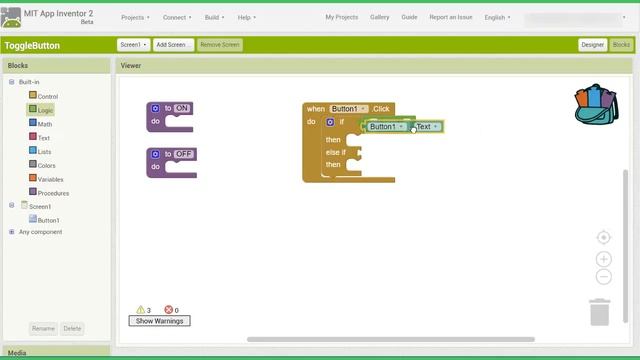Click the trash can icon
This screenshot has width=640, height=360.
pos(600,312)
